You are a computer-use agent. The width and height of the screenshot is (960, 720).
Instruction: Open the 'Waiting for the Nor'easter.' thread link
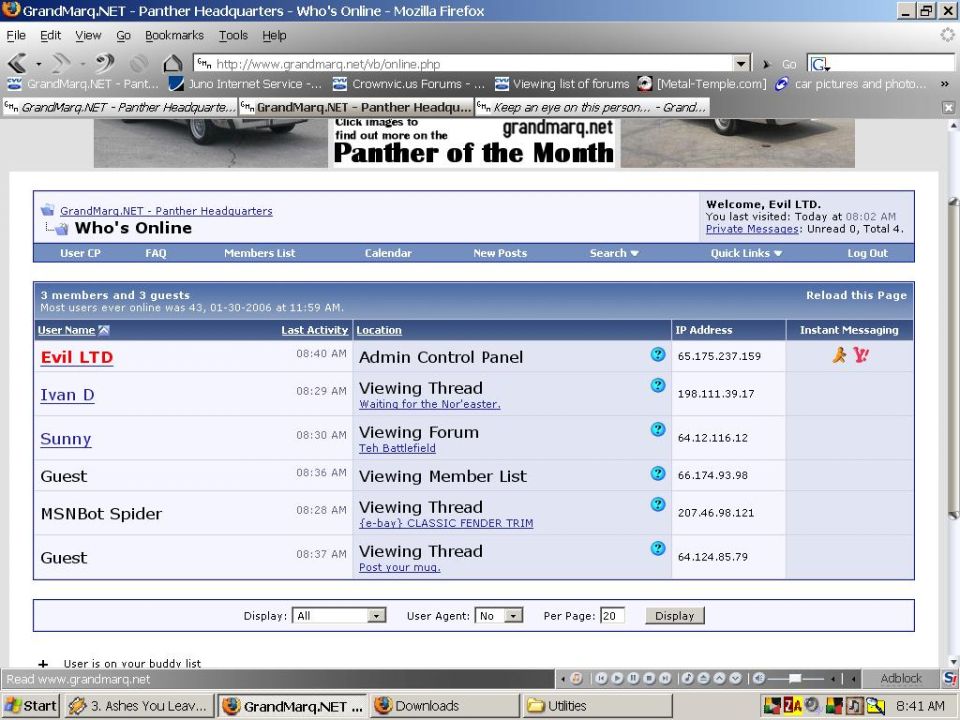430,404
